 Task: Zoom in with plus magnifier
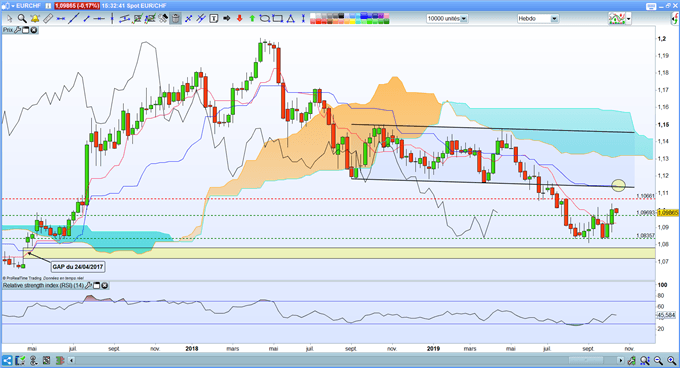(x=672, y=360)
